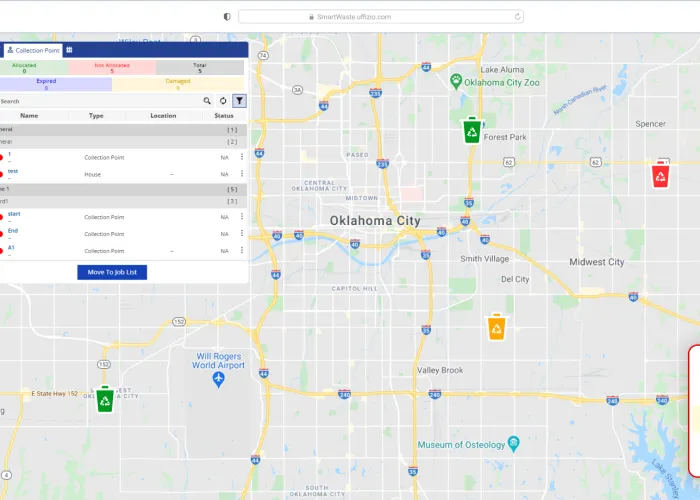Open three-dot menu for 'start' row
This screenshot has height=500, width=700.
coord(241,216)
